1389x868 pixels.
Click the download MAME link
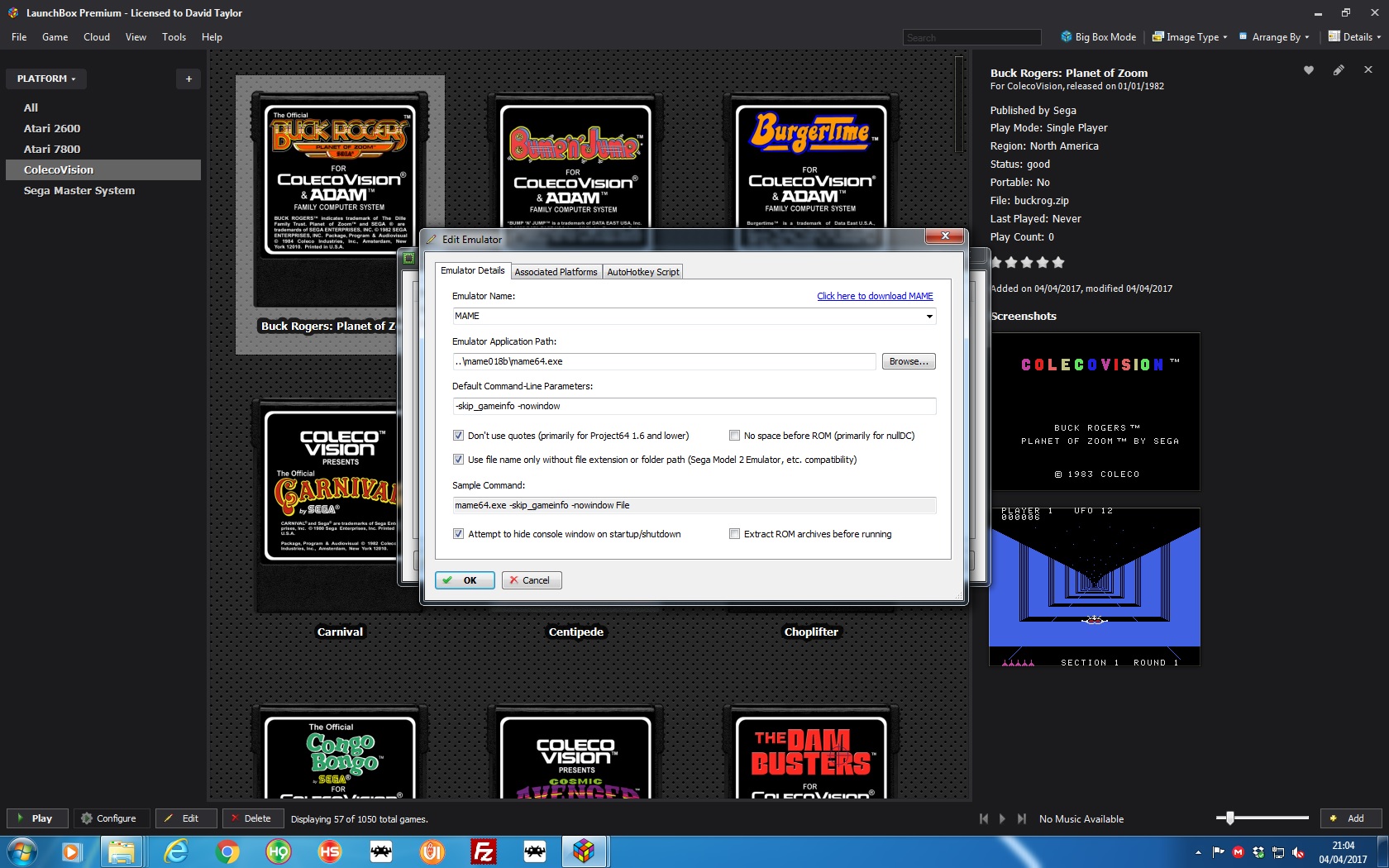pos(875,296)
